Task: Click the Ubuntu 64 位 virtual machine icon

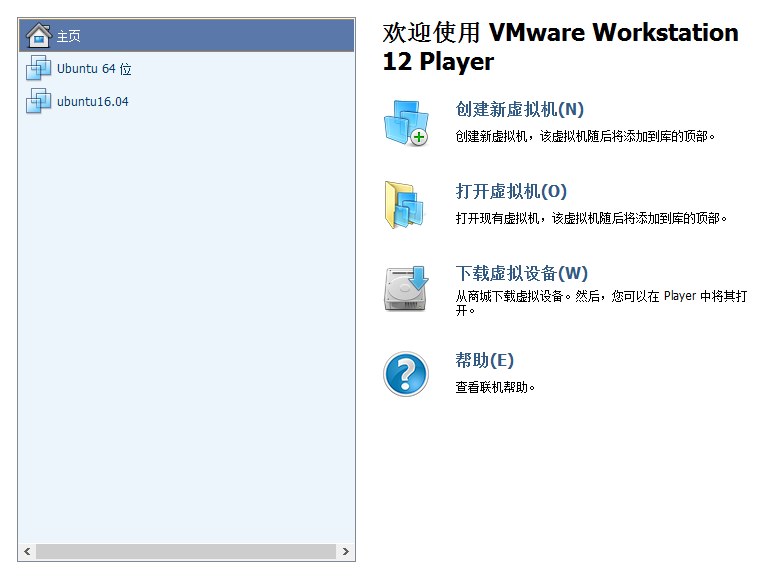Action: (x=38, y=68)
